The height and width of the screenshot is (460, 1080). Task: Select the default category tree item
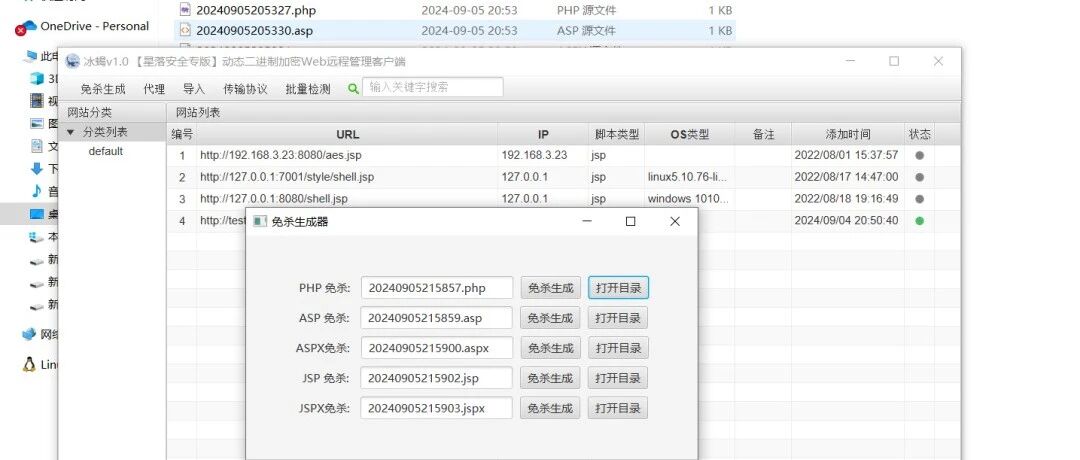[x=105, y=151]
